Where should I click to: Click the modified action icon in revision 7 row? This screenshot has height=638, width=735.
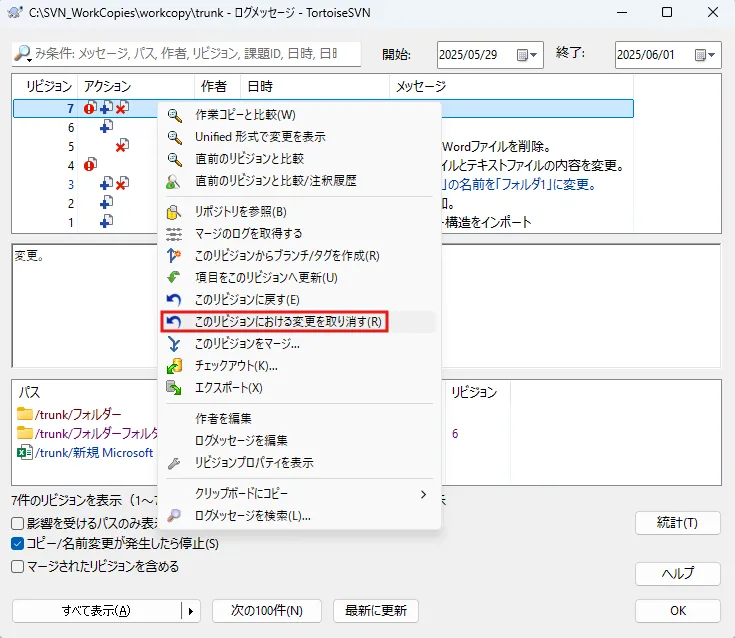(90, 108)
